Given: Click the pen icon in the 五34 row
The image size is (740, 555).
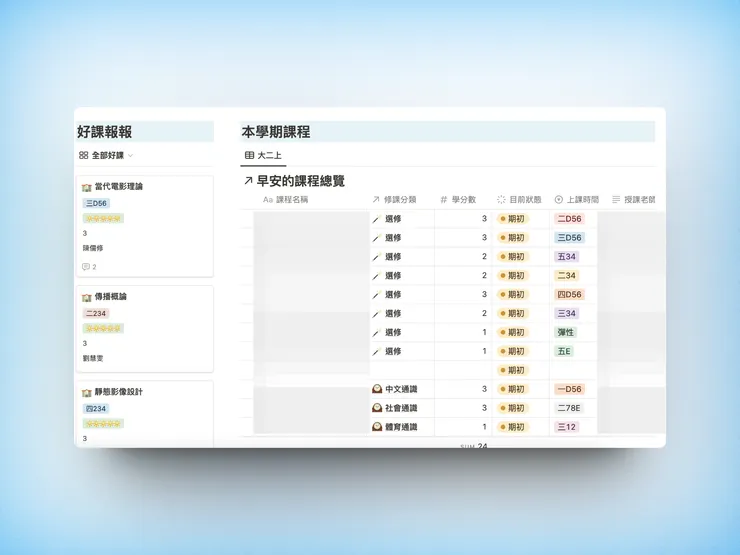Looking at the screenshot, I should coord(377,257).
